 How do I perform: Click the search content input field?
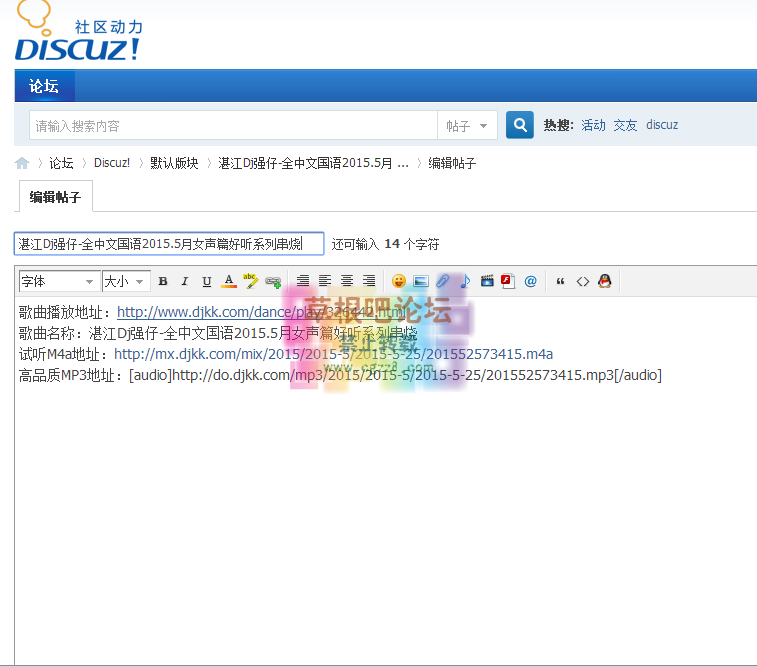[233, 125]
